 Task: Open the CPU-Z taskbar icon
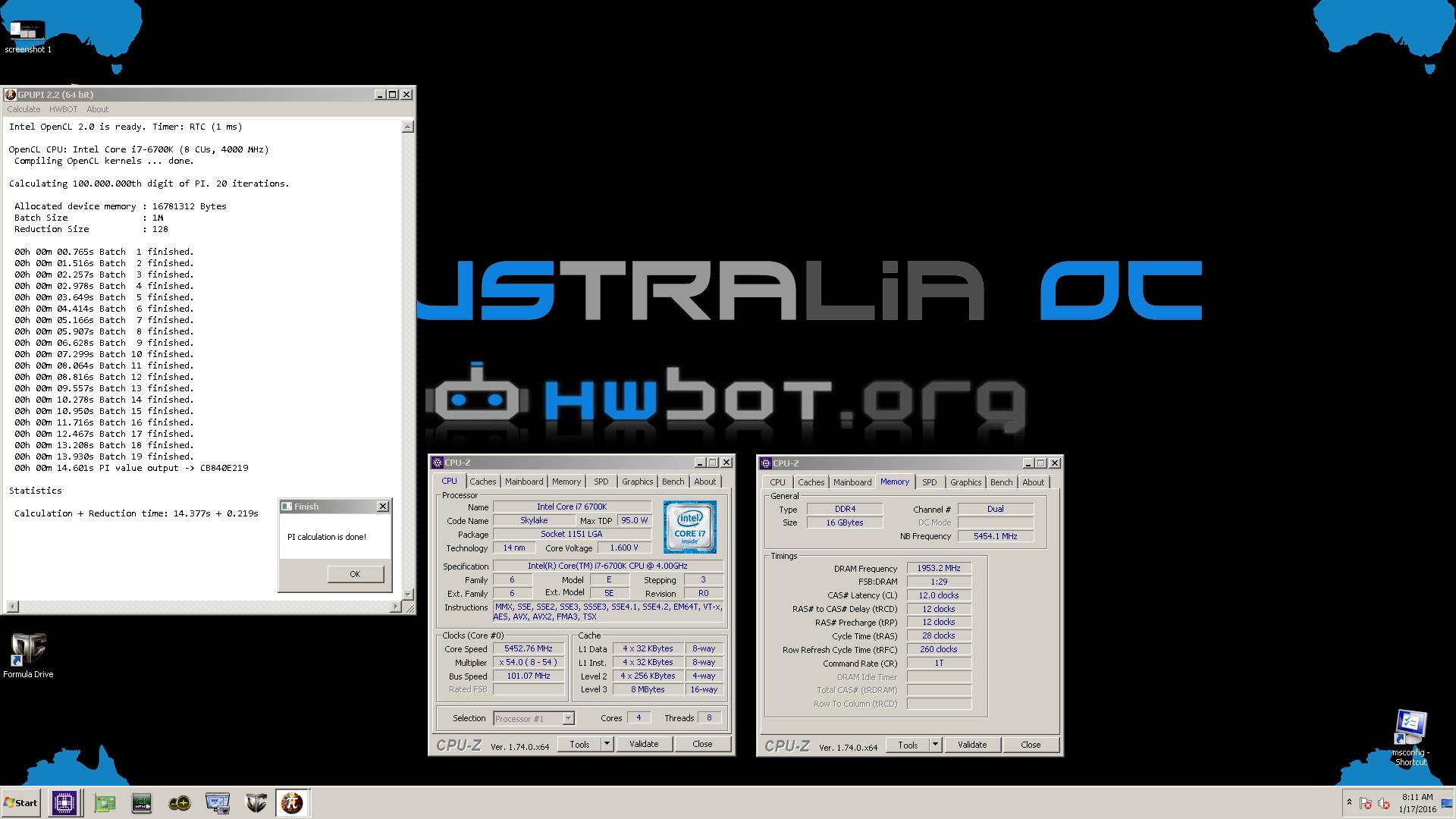pyautogui.click(x=64, y=802)
